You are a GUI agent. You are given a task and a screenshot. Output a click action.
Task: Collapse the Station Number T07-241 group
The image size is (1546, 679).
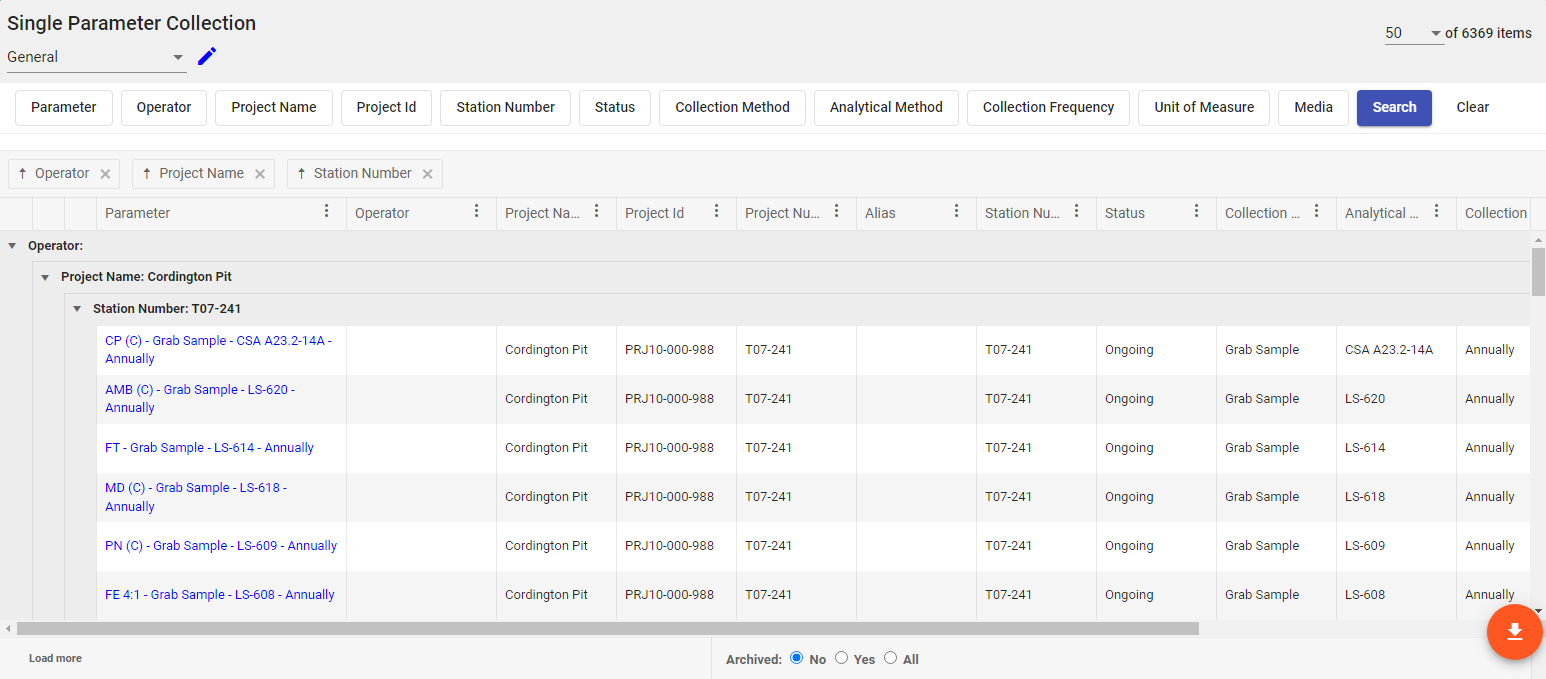tap(77, 309)
